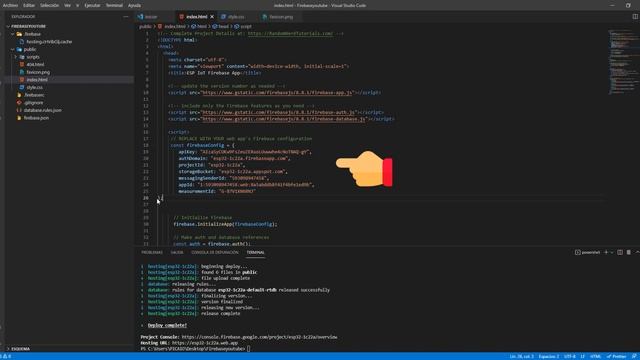Switch to the favicon.png editor tab
This screenshot has height=360, width=640.
pyautogui.click(x=281, y=17)
